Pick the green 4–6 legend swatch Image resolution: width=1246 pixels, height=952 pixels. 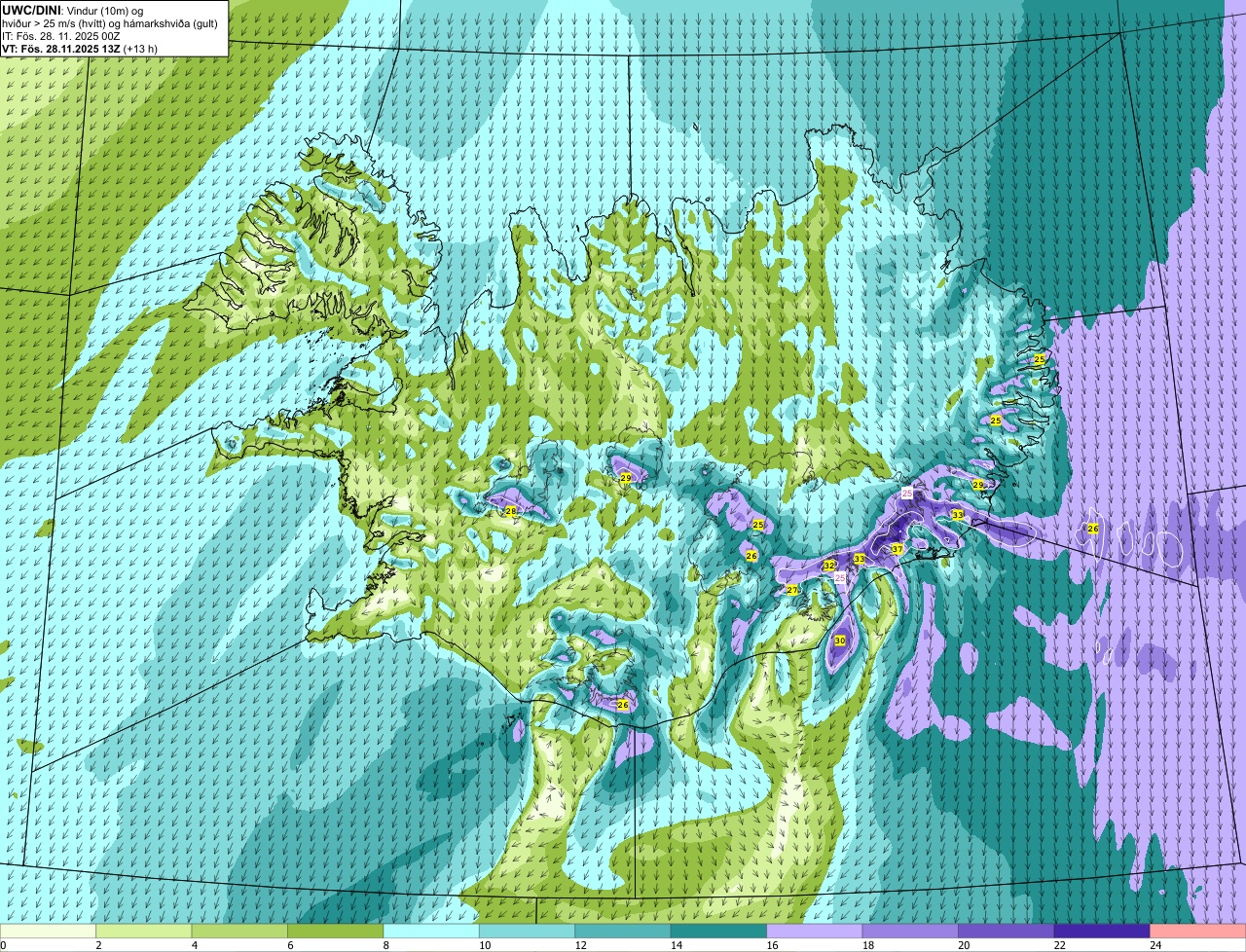(240, 931)
